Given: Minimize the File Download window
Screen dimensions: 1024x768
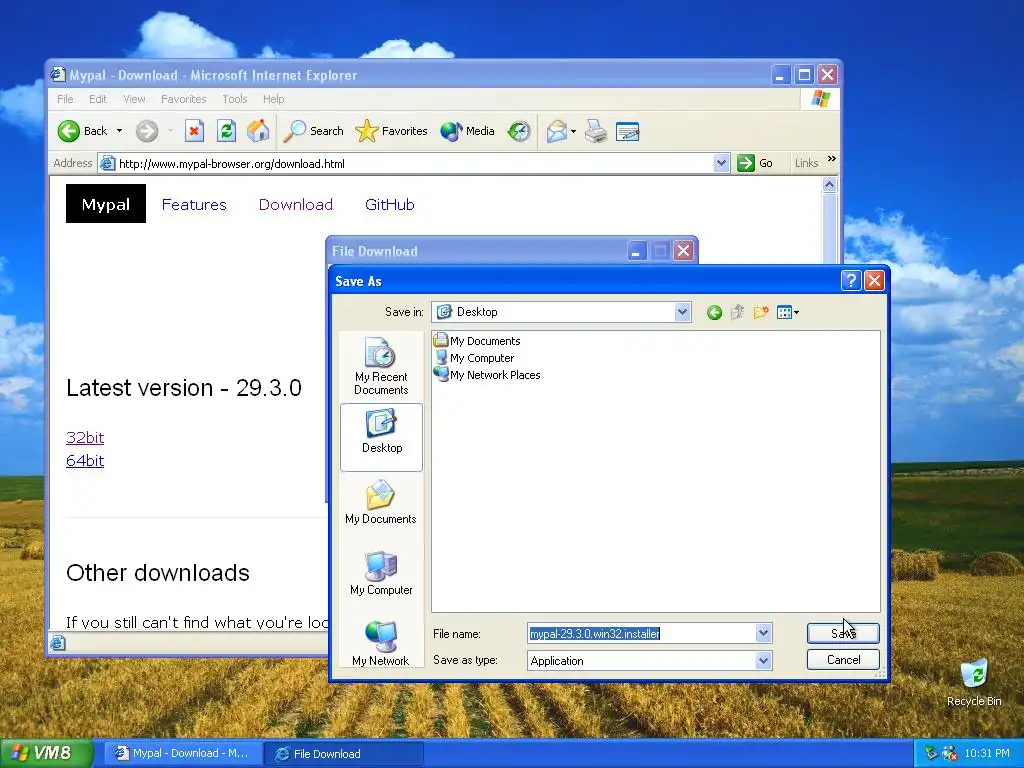Looking at the screenshot, I should click(x=637, y=251).
